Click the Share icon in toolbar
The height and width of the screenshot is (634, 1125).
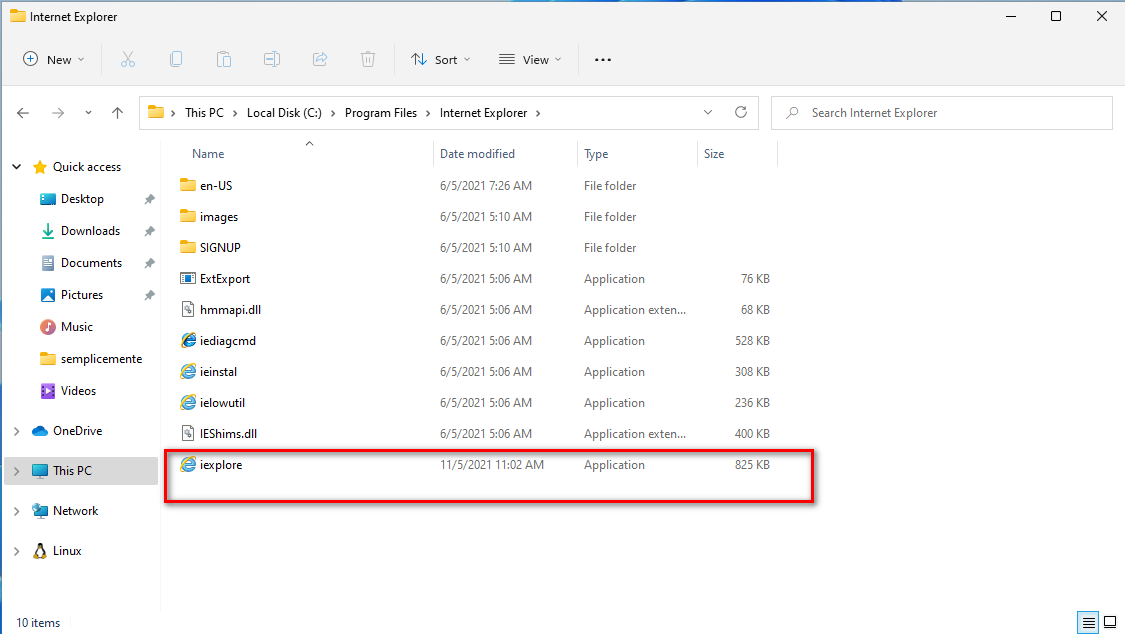tap(320, 60)
